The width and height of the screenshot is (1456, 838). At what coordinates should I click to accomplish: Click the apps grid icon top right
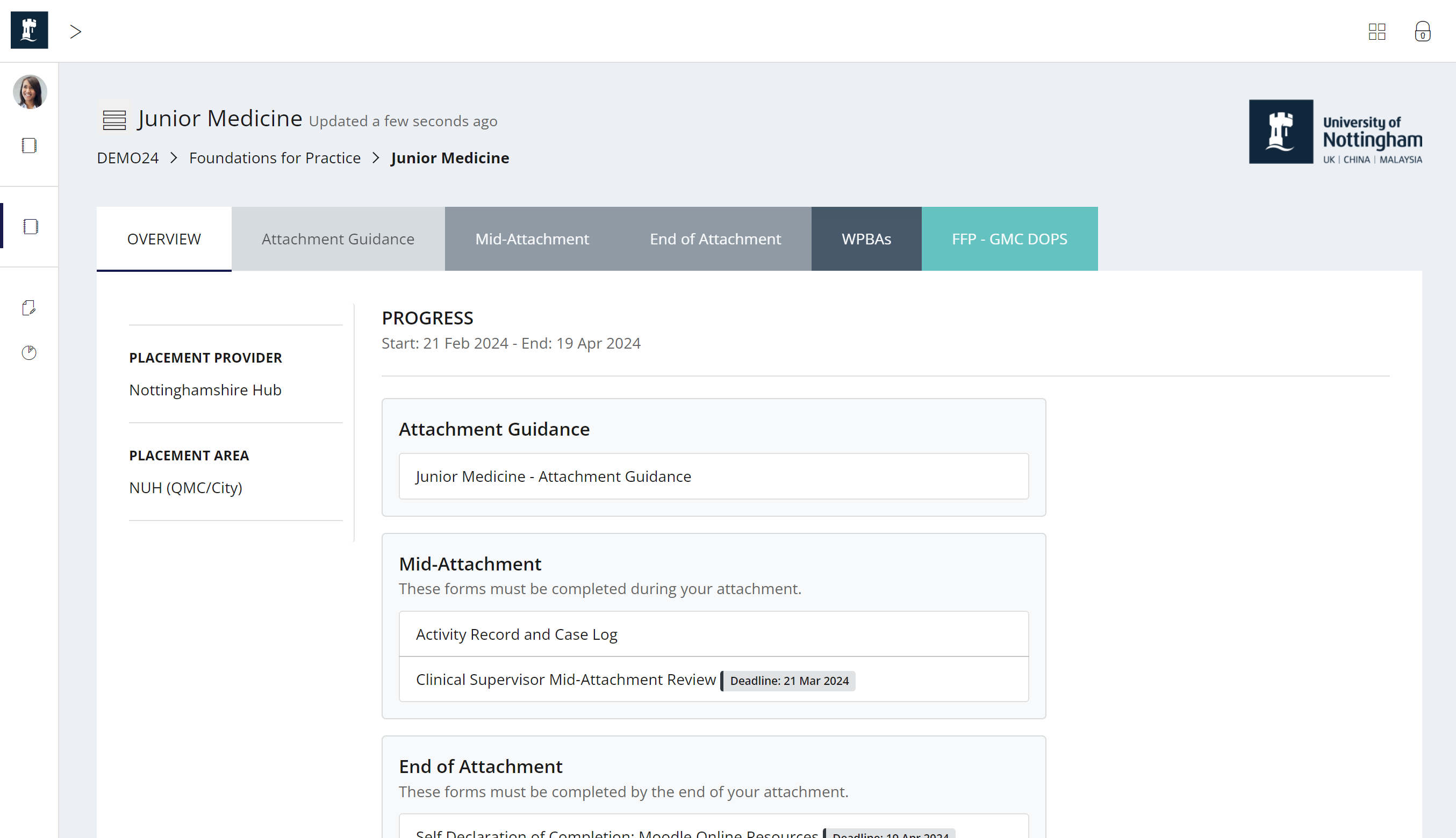[x=1377, y=32]
